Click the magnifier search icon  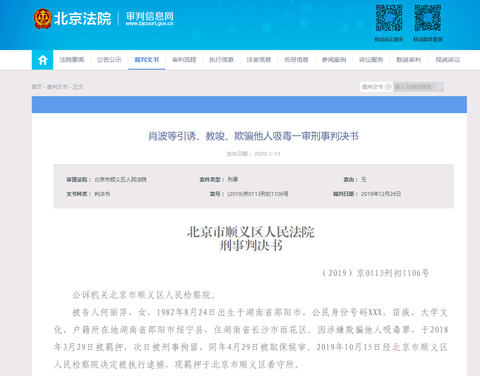pos(439,87)
